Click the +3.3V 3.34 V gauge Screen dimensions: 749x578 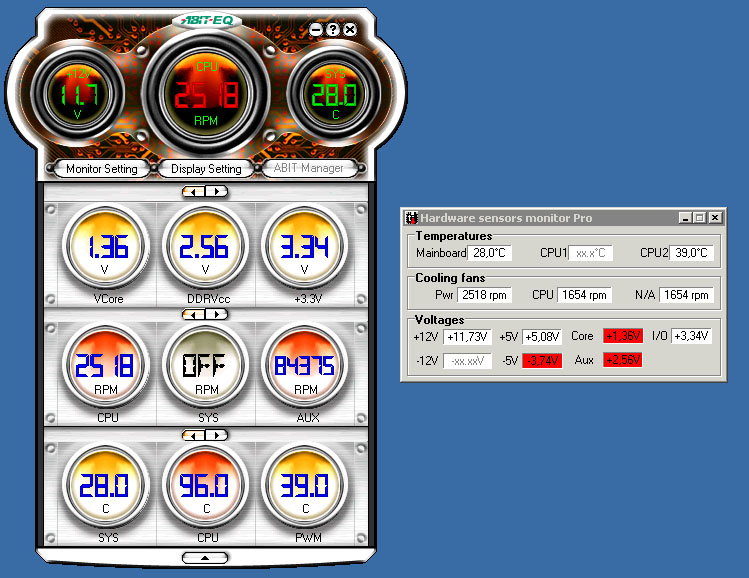304,248
